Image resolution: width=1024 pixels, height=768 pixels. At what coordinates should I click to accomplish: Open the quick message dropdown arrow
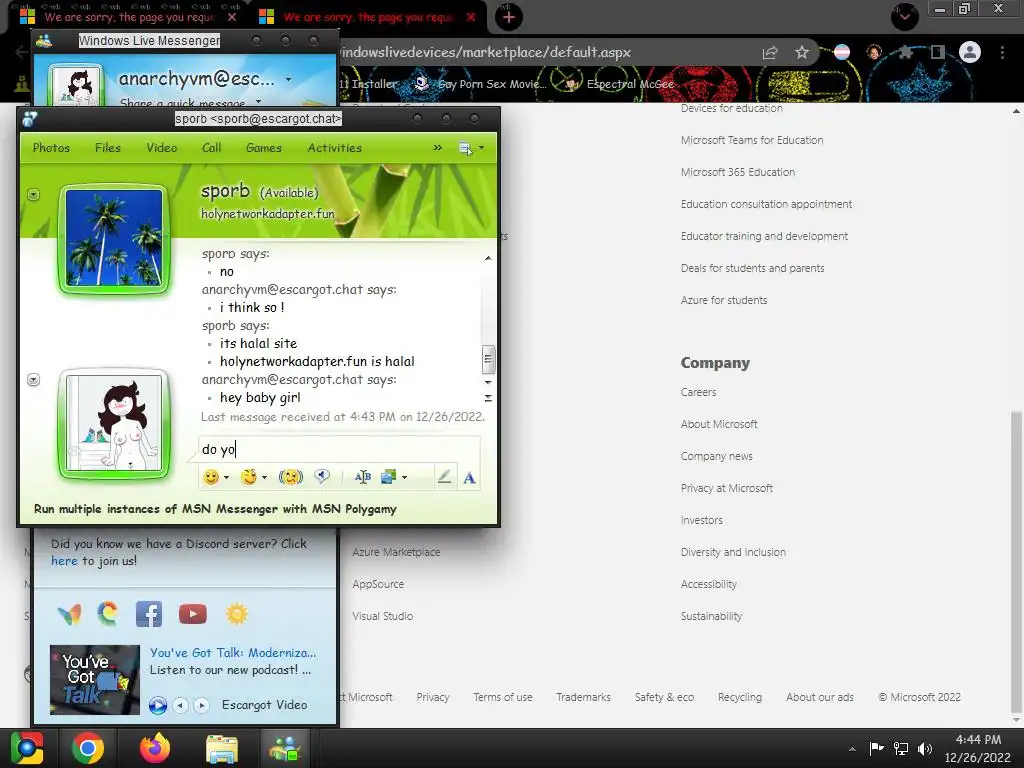pyautogui.click(x=259, y=102)
